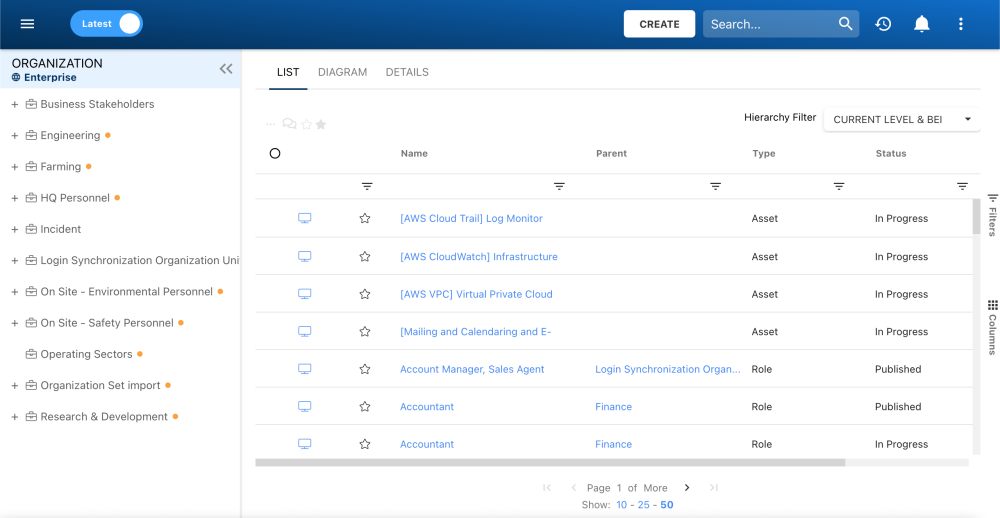The height and width of the screenshot is (518, 1000).
Task: Open the notifications bell
Action: 922,24
